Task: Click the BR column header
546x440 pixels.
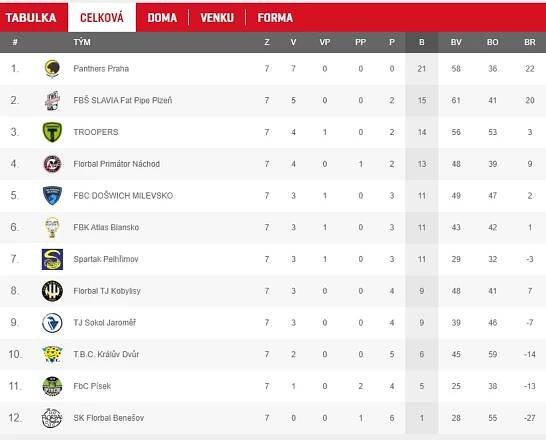Action: pos(530,42)
